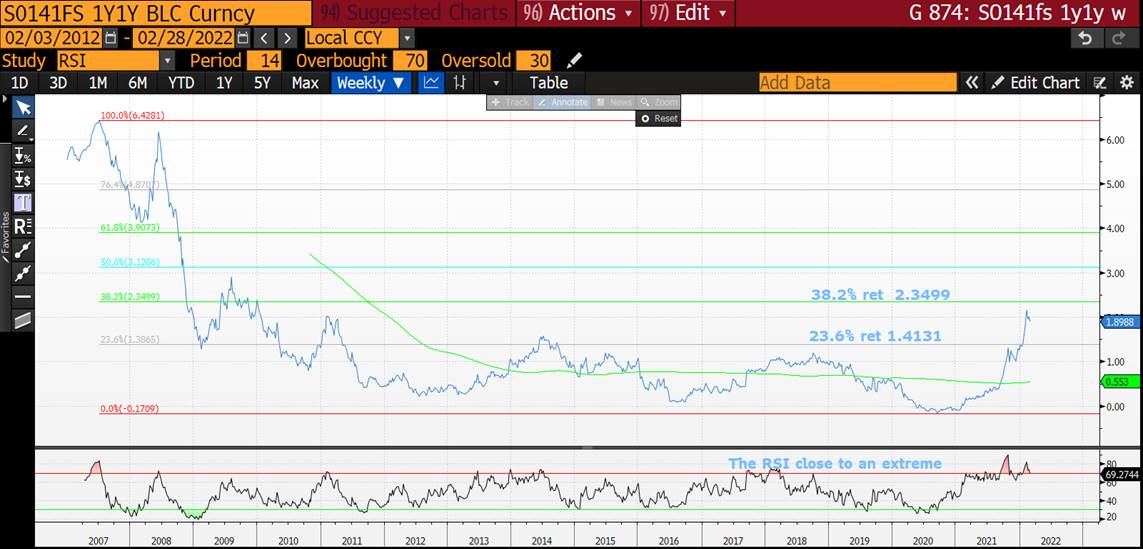Select the 1D time range

20,82
